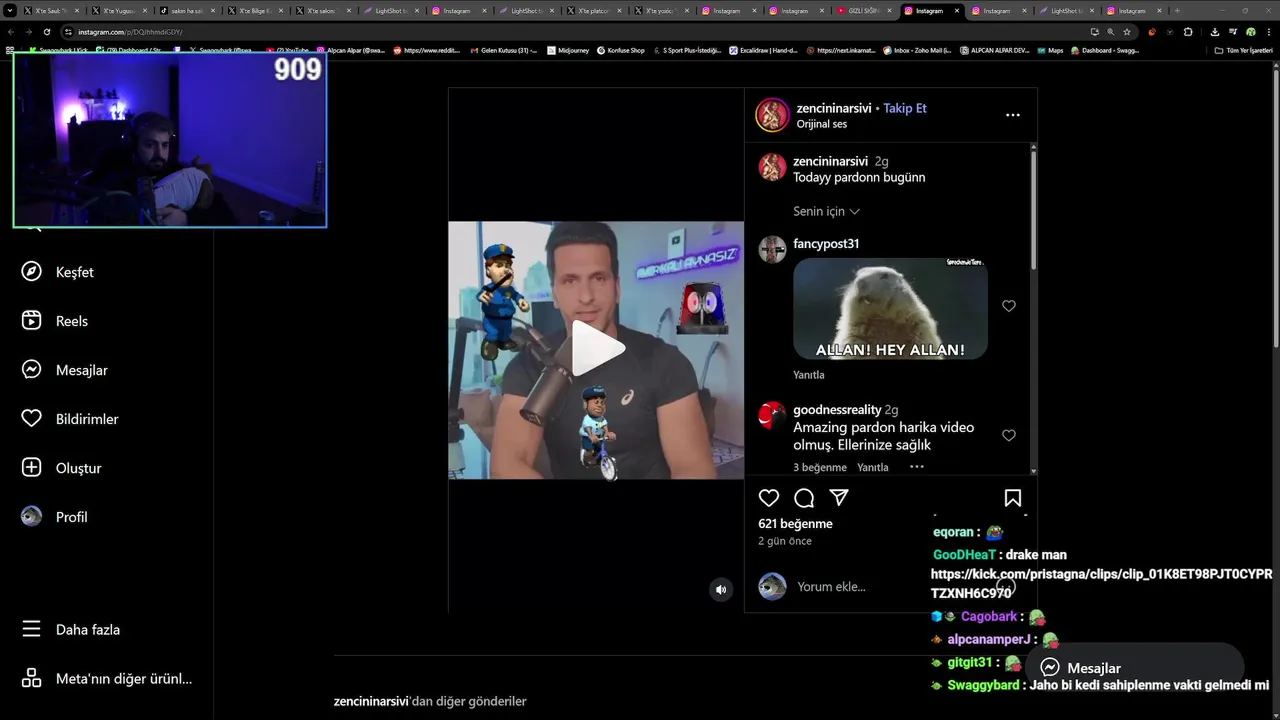The width and height of the screenshot is (1280, 720).
Task: Click the Chrome profile avatar icon
Action: tap(1250, 32)
